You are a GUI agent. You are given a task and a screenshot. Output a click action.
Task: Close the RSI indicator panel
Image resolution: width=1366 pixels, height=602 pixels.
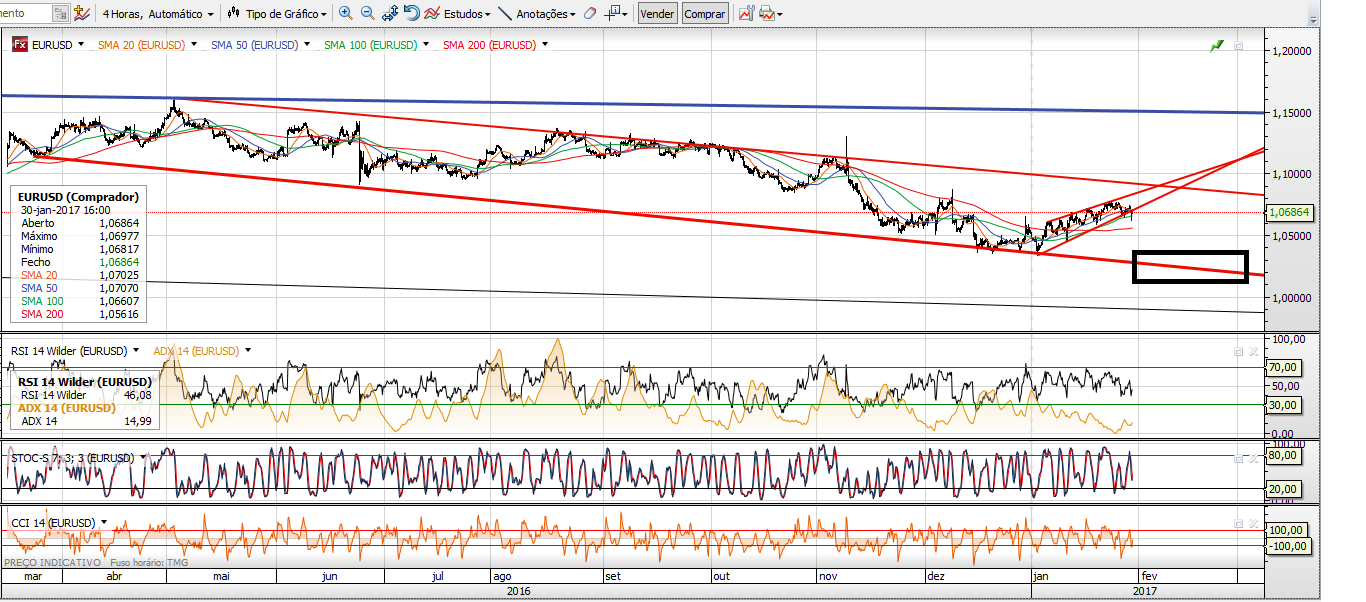(x=1253, y=351)
